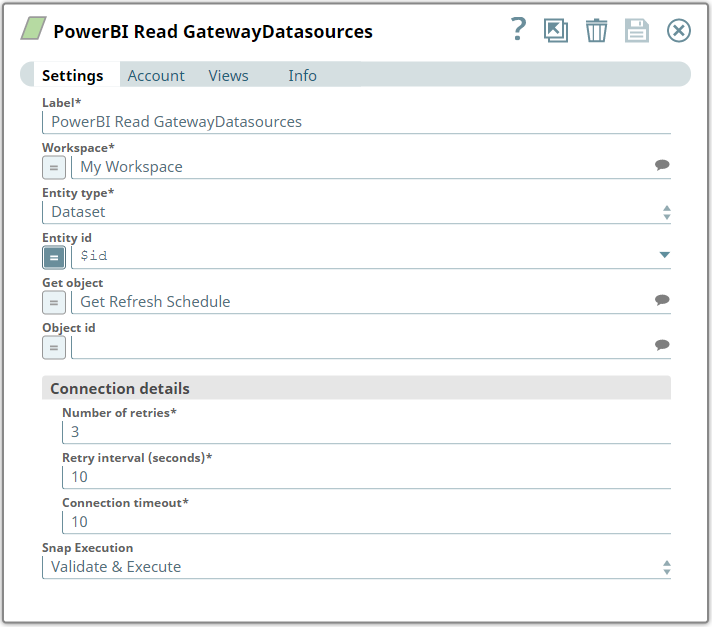Toggle expression mode for Object id

click(x=54, y=348)
